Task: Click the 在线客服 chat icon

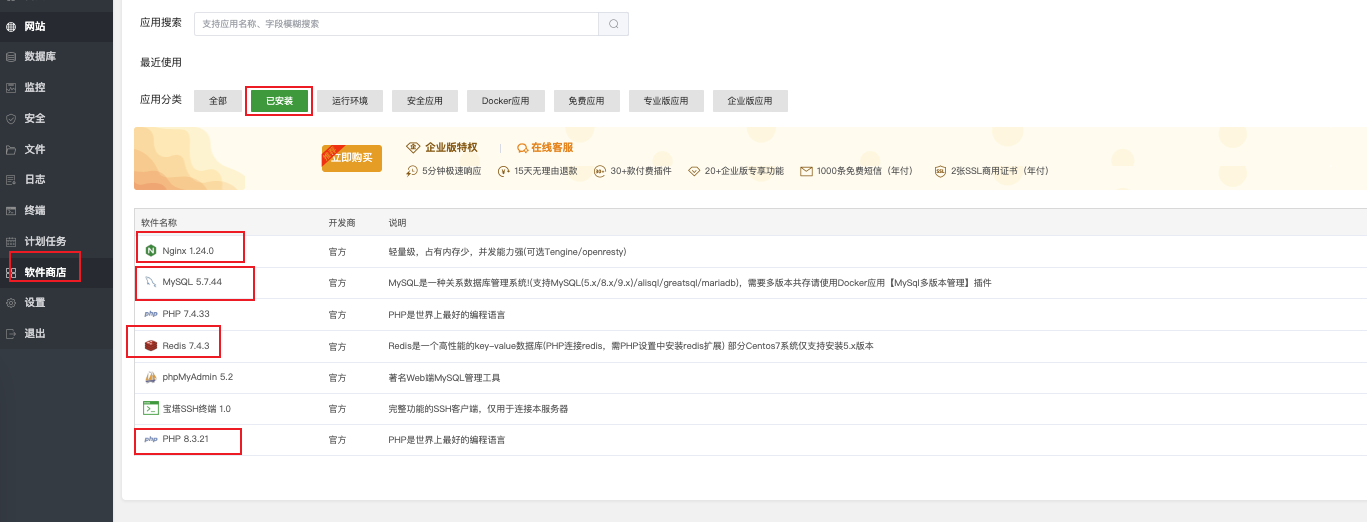Action: click(x=522, y=148)
